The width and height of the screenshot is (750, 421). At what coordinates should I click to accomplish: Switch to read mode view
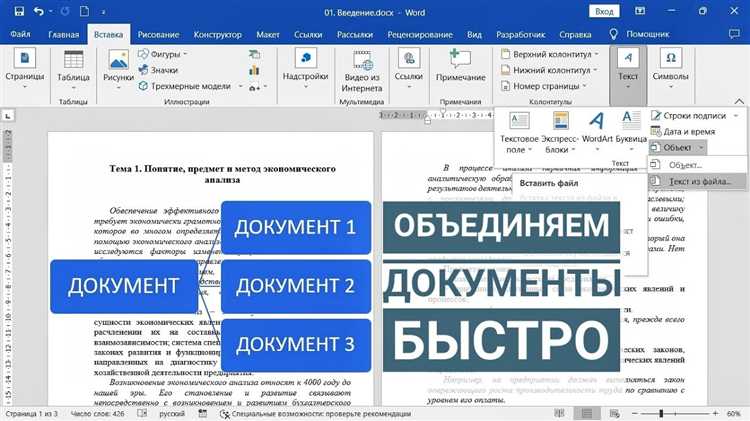(x=559, y=413)
